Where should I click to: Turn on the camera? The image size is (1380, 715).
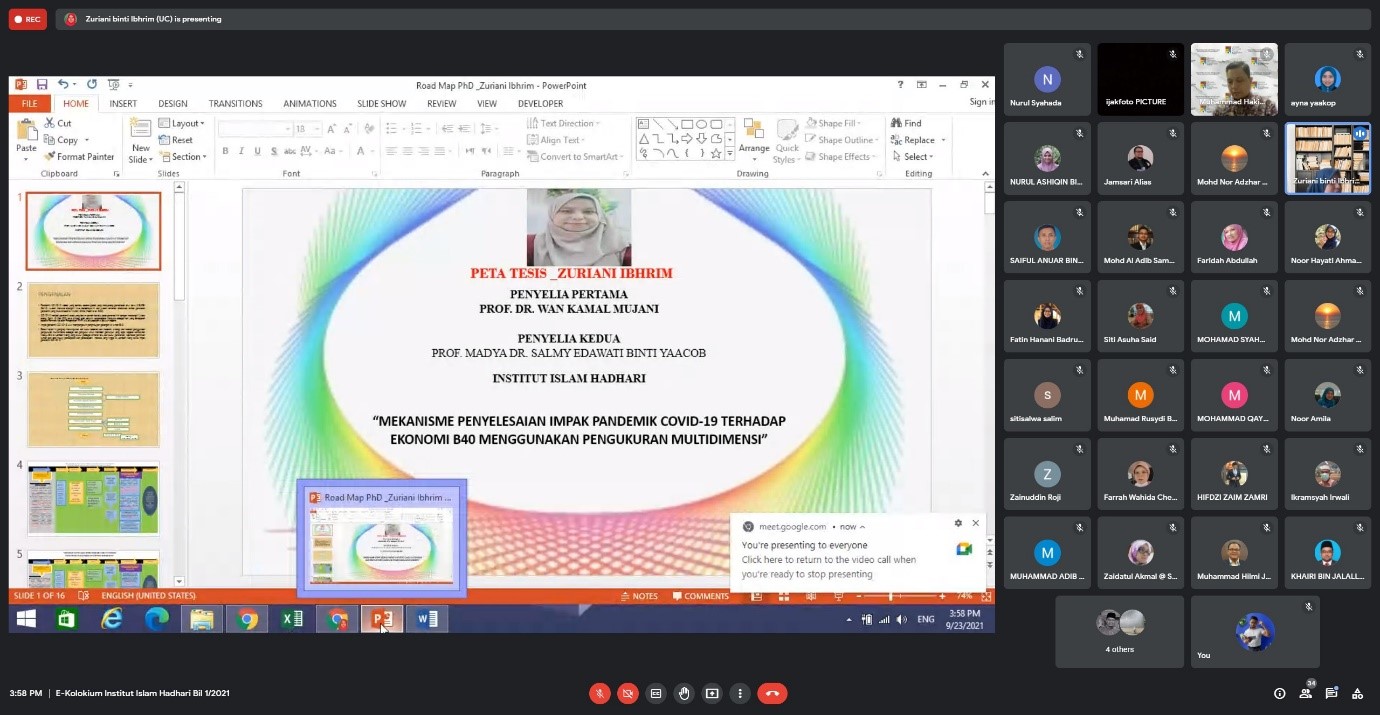tap(628, 693)
